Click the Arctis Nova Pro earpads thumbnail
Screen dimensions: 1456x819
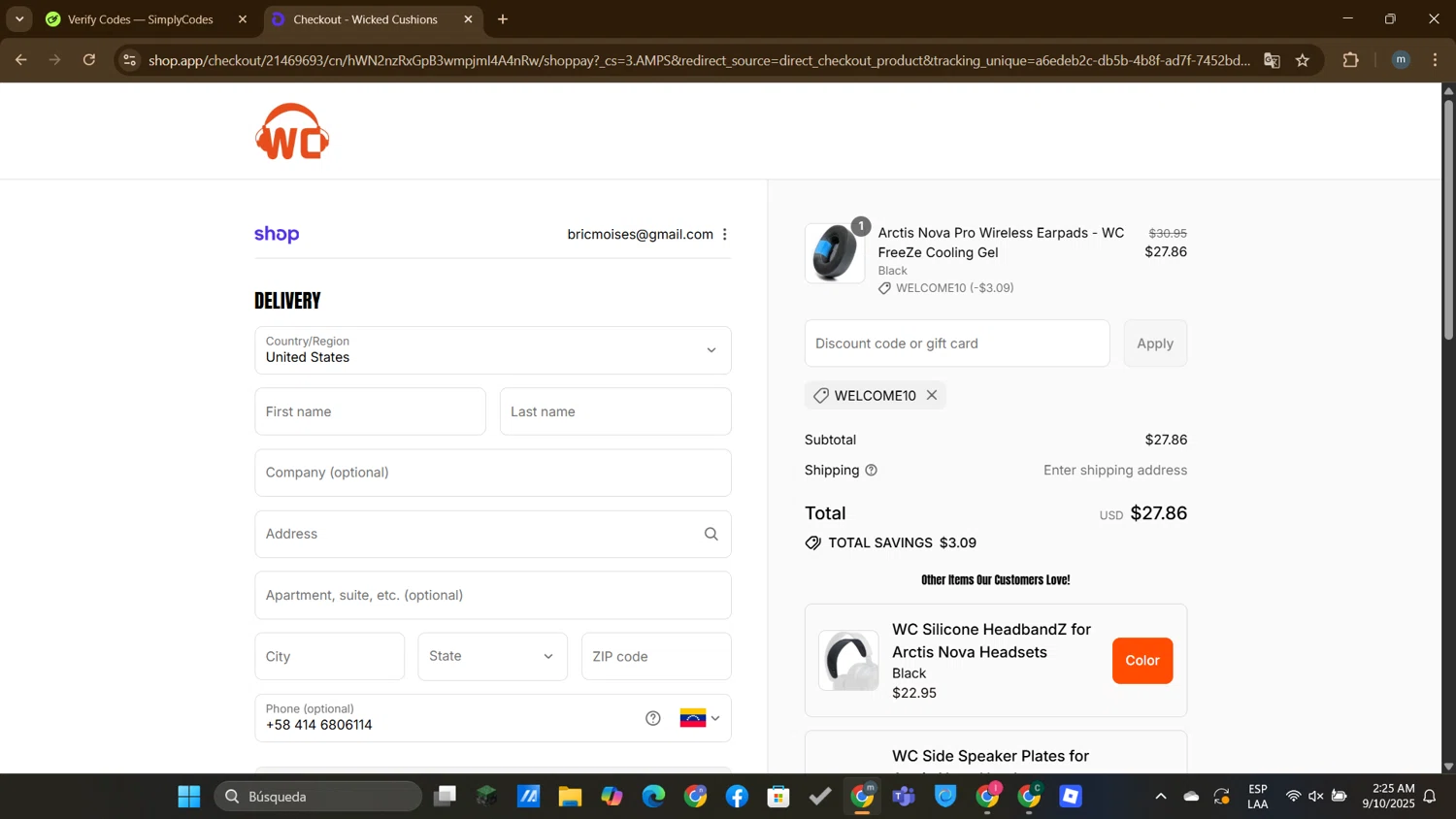[x=835, y=253]
